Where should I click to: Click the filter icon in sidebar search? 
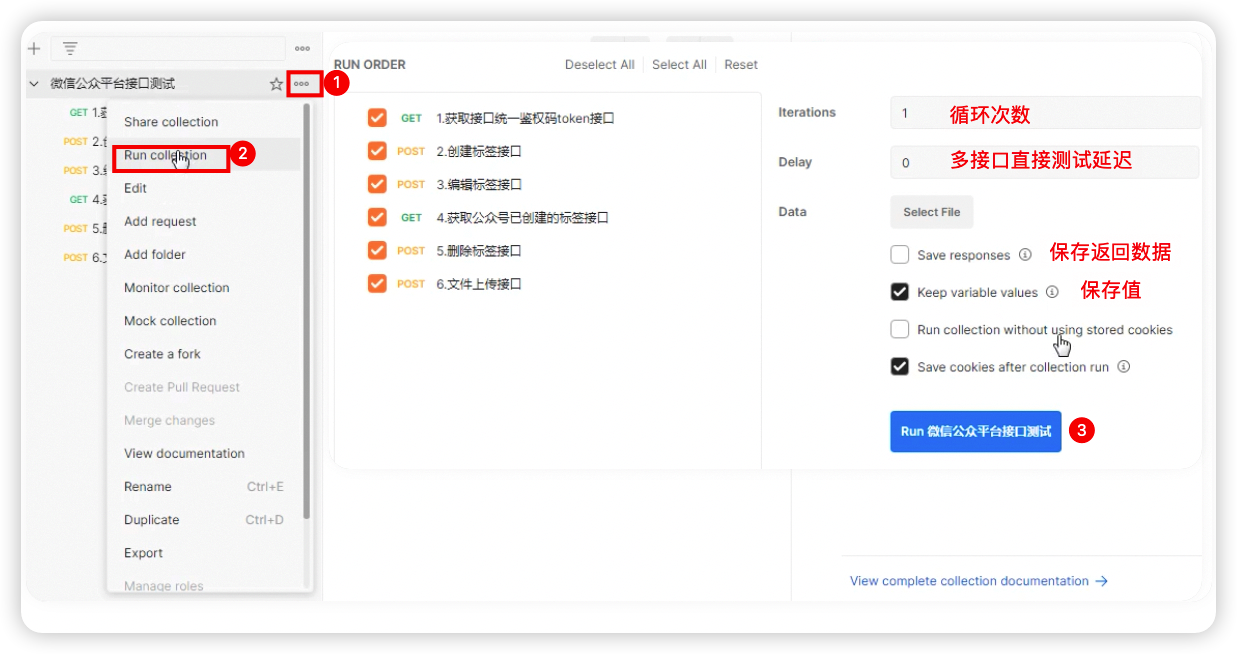click(70, 48)
